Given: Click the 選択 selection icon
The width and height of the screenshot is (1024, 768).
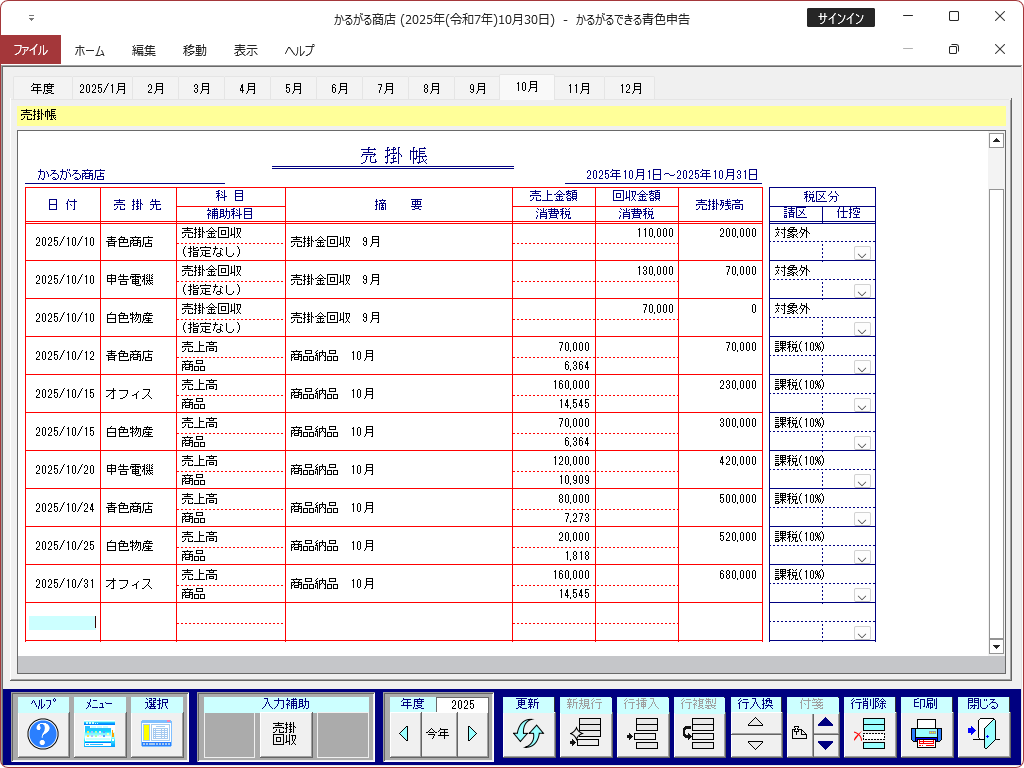Looking at the screenshot, I should pos(157,735).
